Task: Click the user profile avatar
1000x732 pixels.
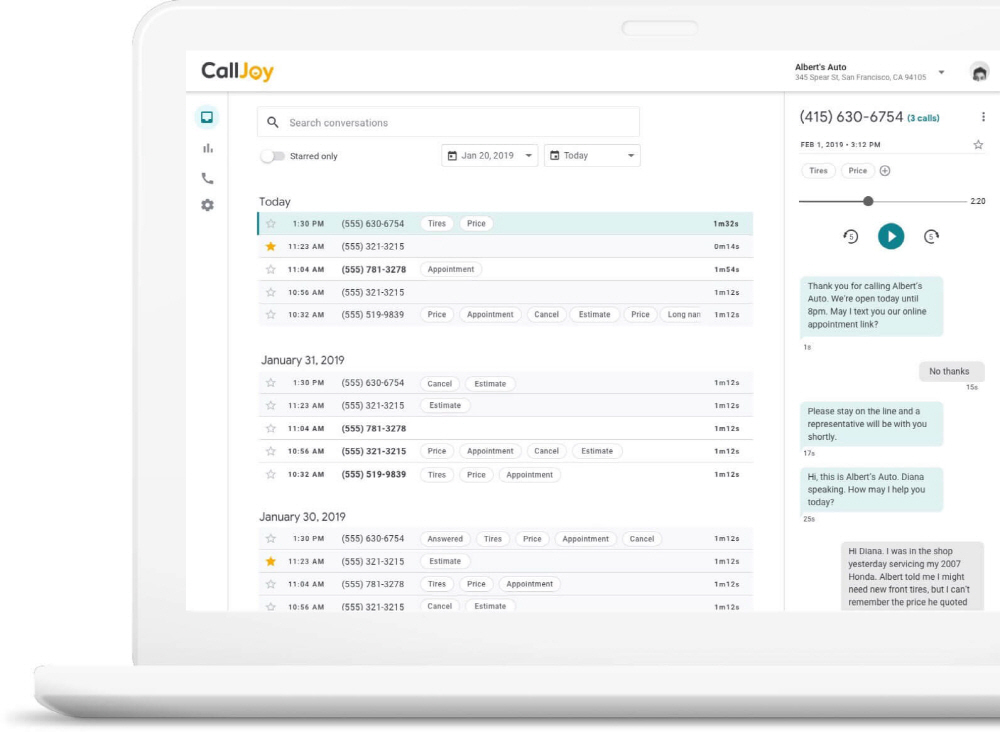Action: click(979, 72)
